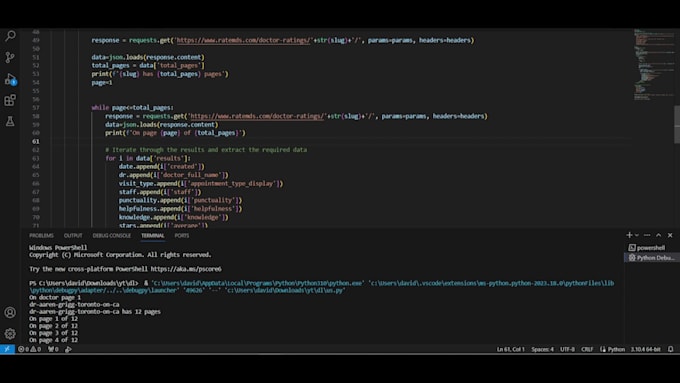The width and height of the screenshot is (680, 383).
Task: Click 'for i in data['results']:' line
Action: 147,158
